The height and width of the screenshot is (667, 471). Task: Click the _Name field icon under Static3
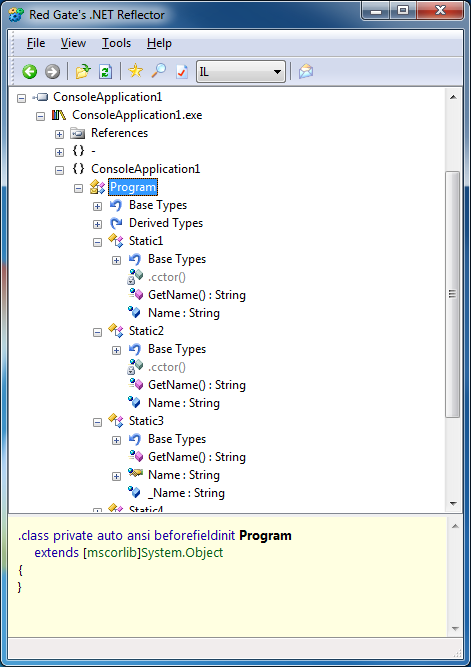134,493
